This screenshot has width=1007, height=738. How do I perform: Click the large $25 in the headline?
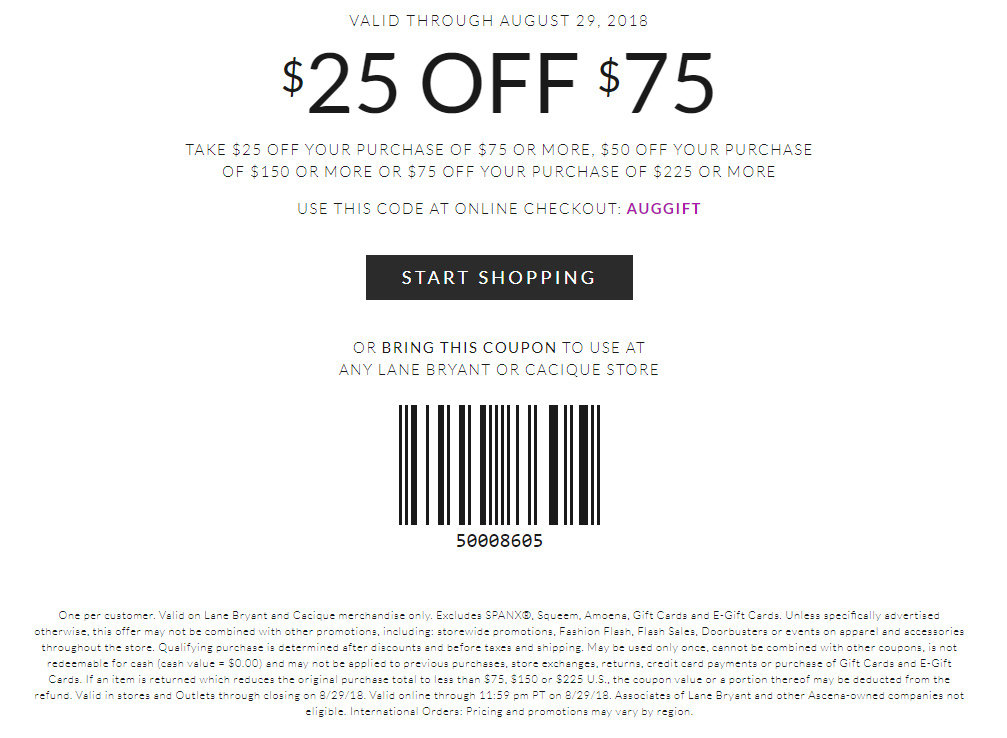[340, 83]
